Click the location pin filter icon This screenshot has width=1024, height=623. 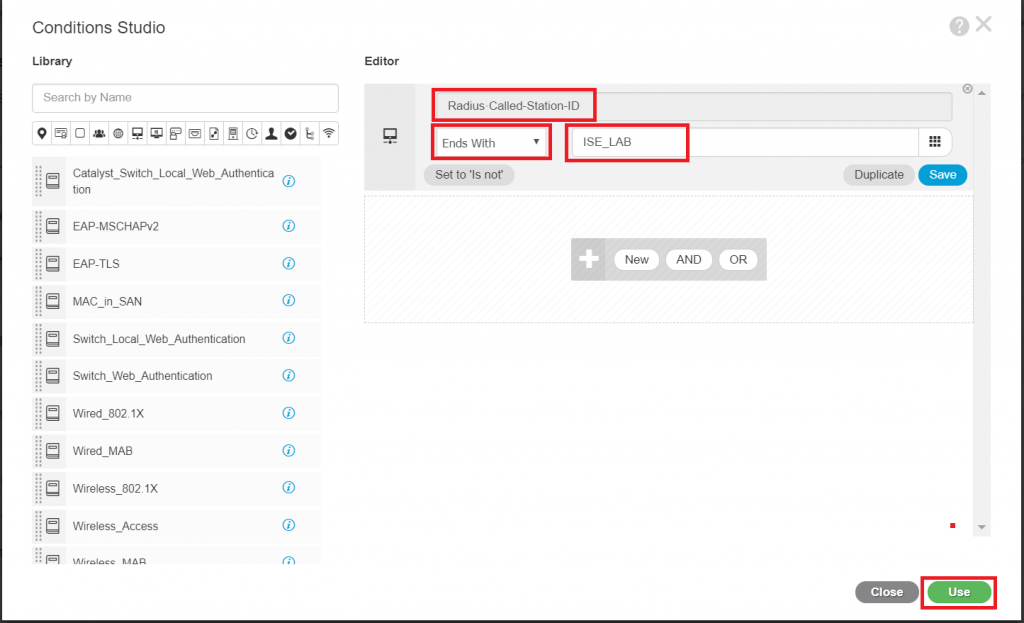point(42,133)
